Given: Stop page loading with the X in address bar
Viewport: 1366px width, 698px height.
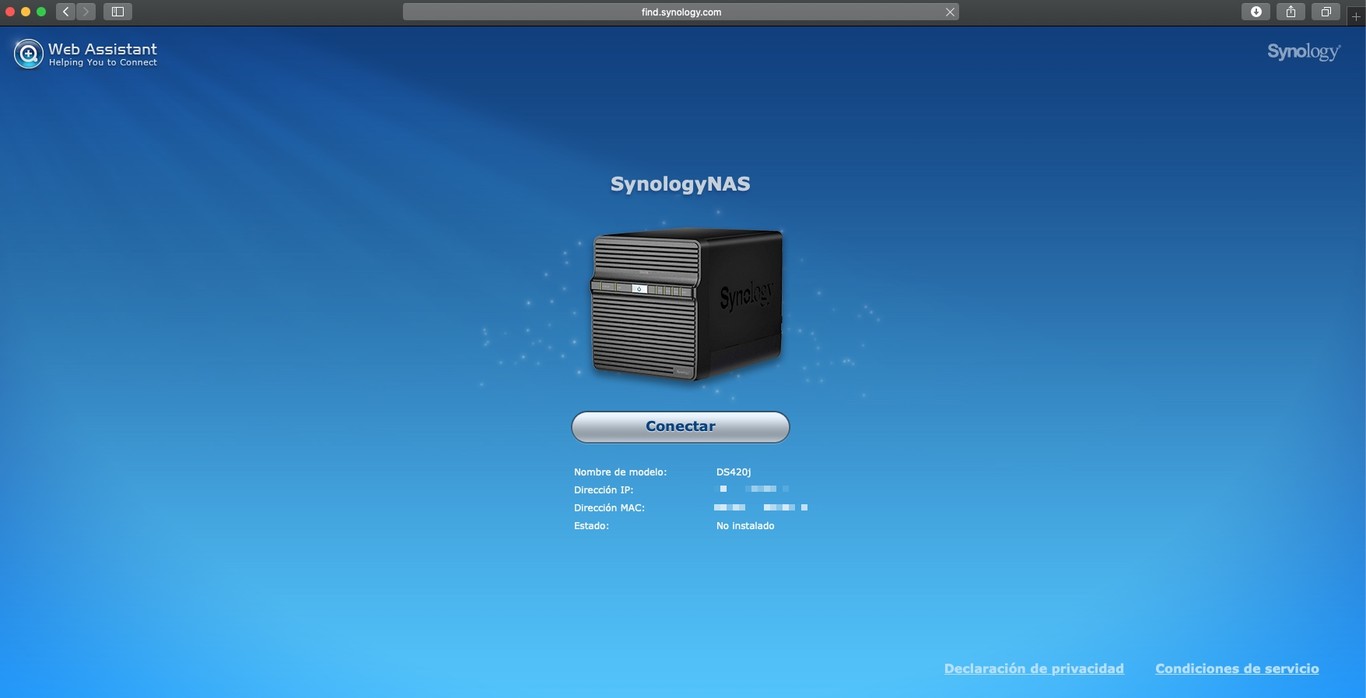Looking at the screenshot, I should pos(949,11).
